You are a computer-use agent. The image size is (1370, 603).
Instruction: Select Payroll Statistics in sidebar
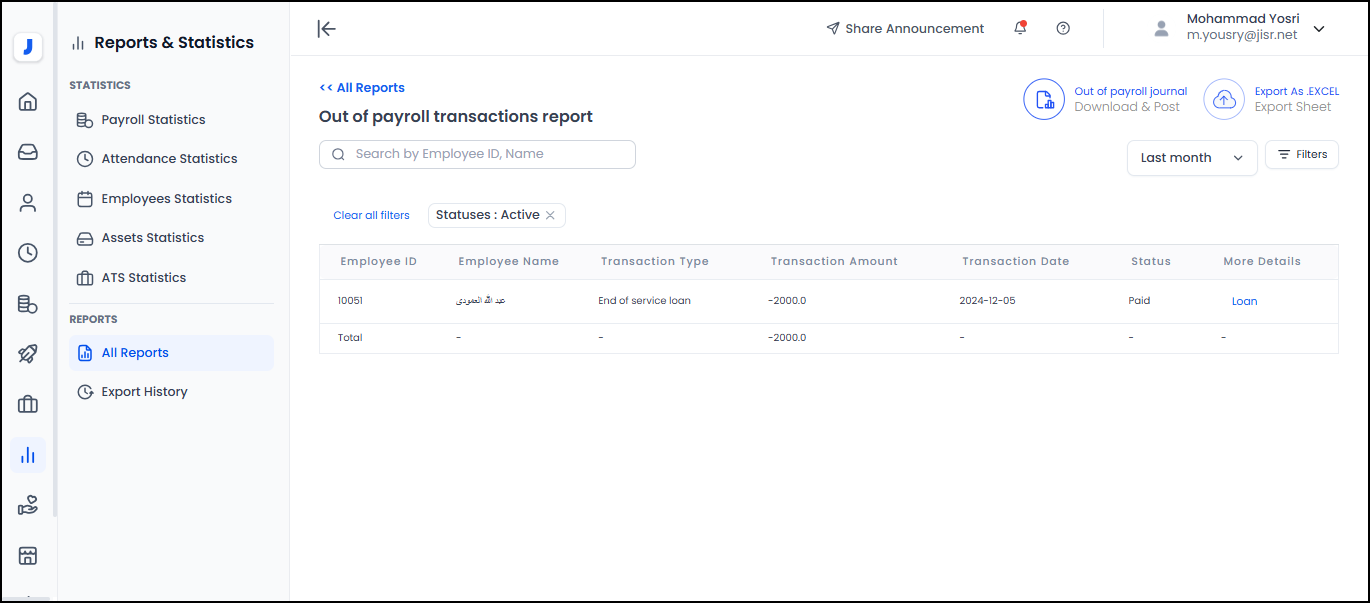click(x=153, y=120)
